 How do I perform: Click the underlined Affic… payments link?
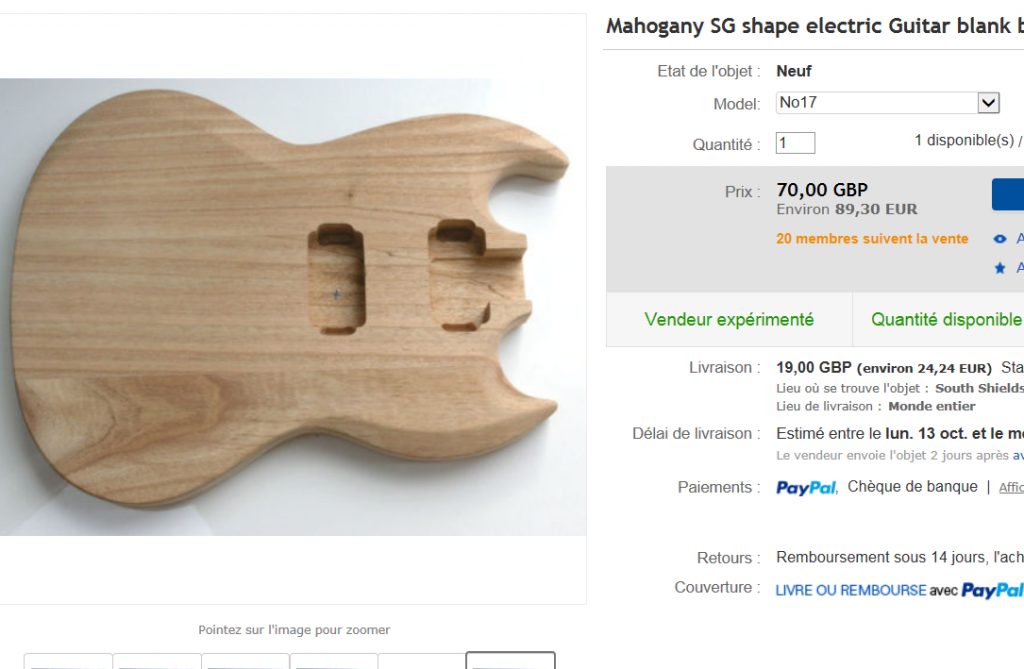pos(1011,487)
